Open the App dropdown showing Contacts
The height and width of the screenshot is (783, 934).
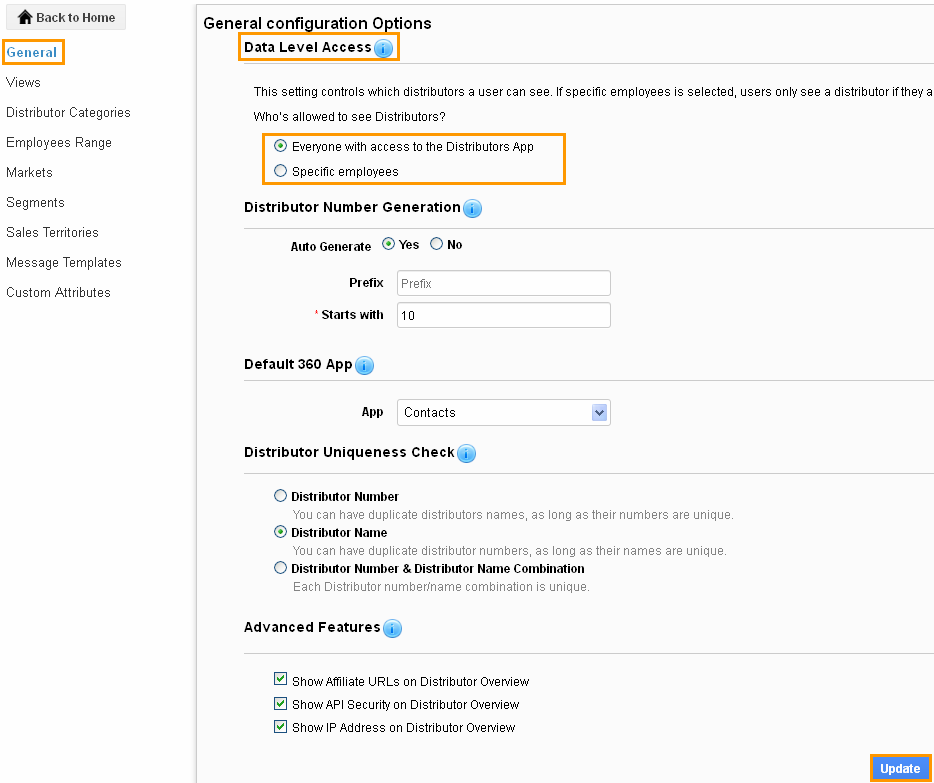point(504,413)
